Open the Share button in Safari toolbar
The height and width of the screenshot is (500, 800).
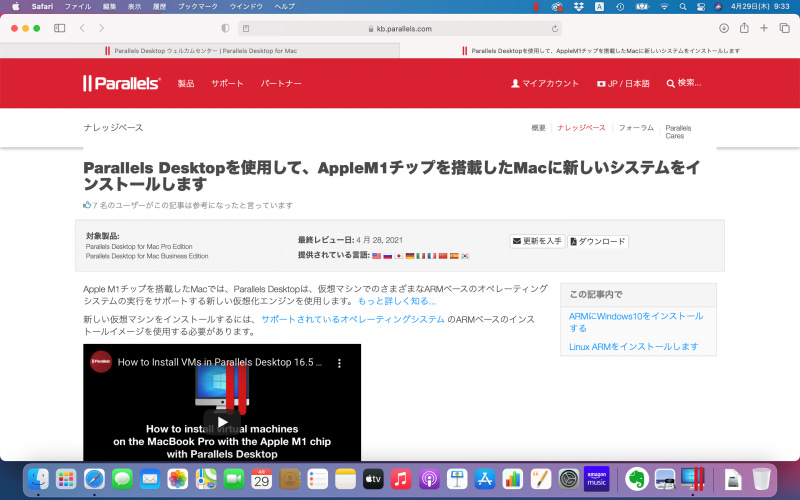coord(744,28)
